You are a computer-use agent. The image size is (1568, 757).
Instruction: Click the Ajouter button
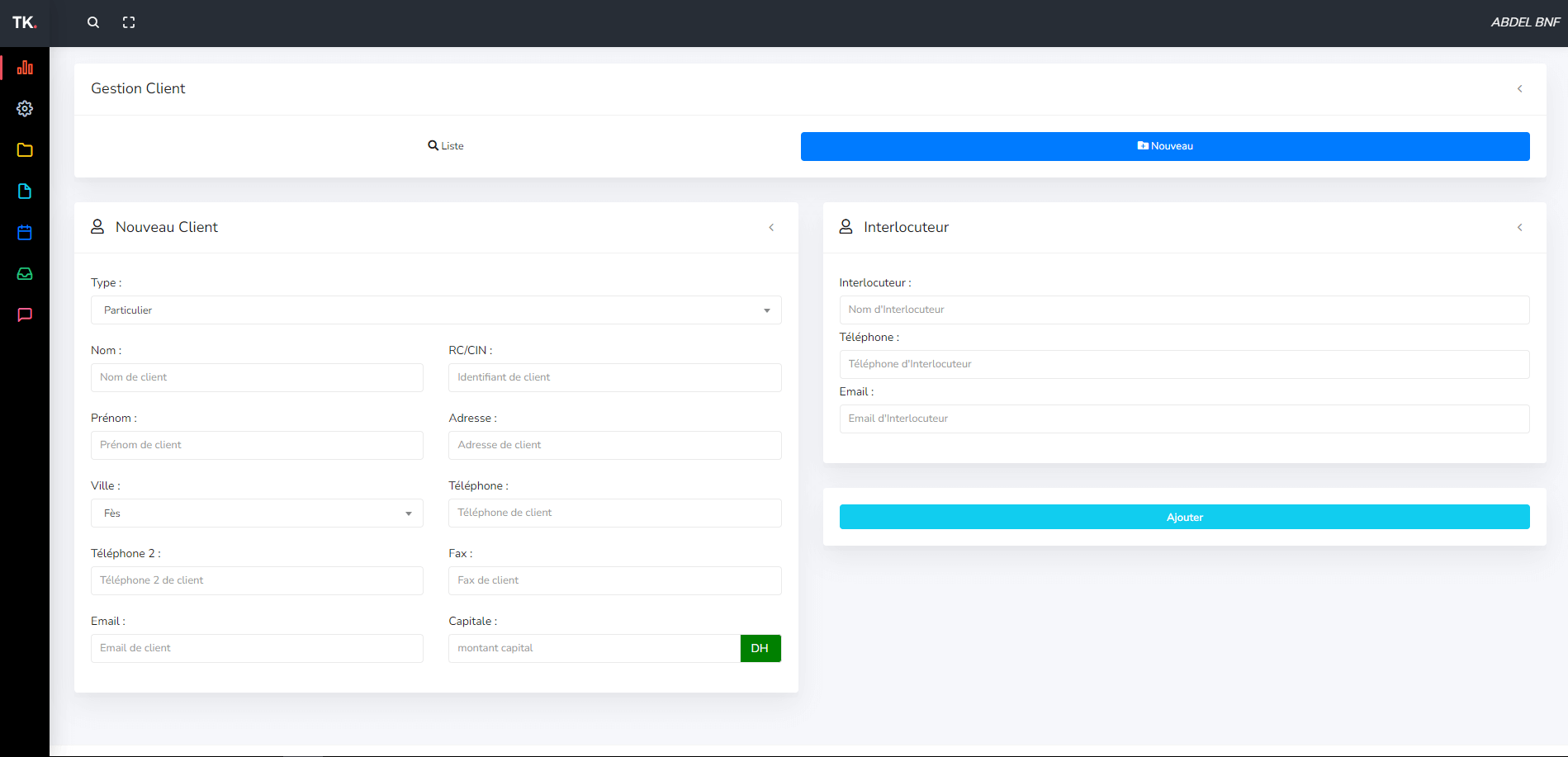tap(1184, 517)
